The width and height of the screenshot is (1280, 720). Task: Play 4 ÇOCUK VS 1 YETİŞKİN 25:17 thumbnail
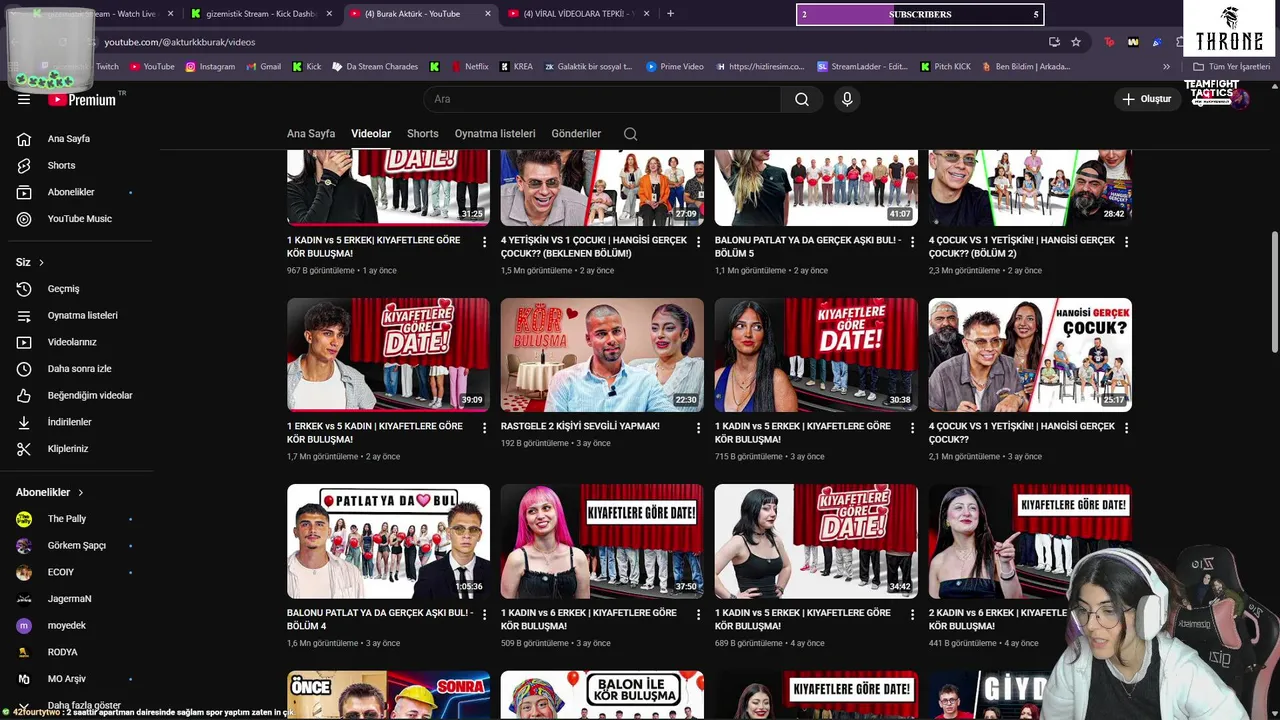(1030, 354)
